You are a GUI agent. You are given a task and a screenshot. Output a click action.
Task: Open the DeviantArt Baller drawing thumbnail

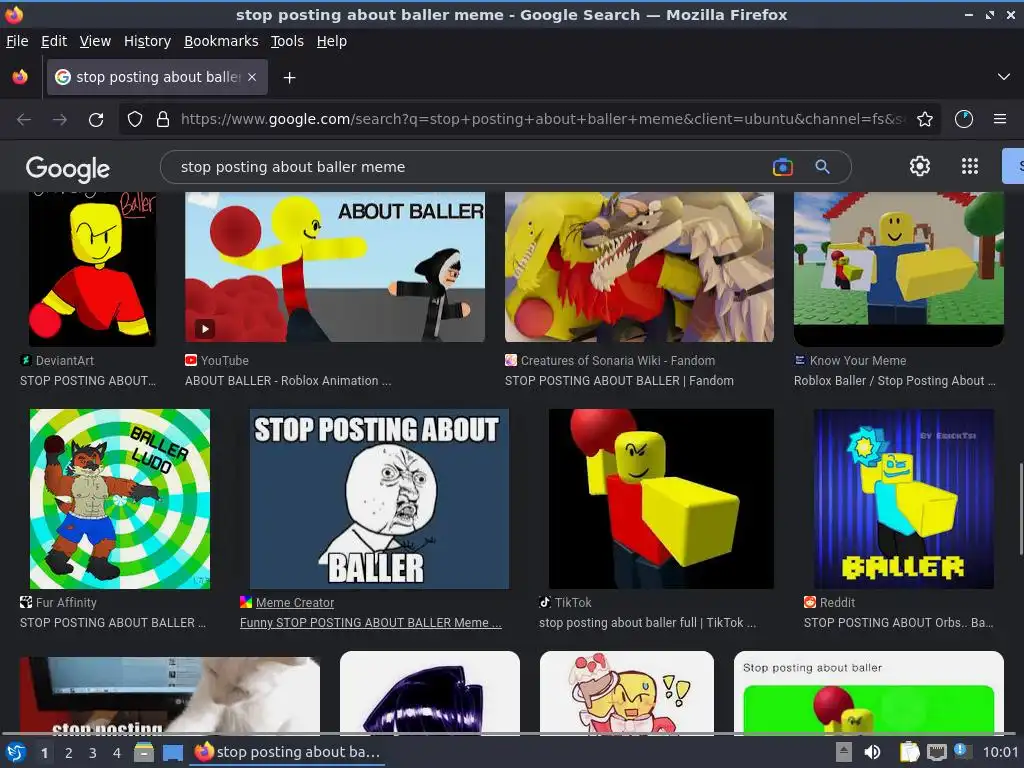(x=92, y=269)
